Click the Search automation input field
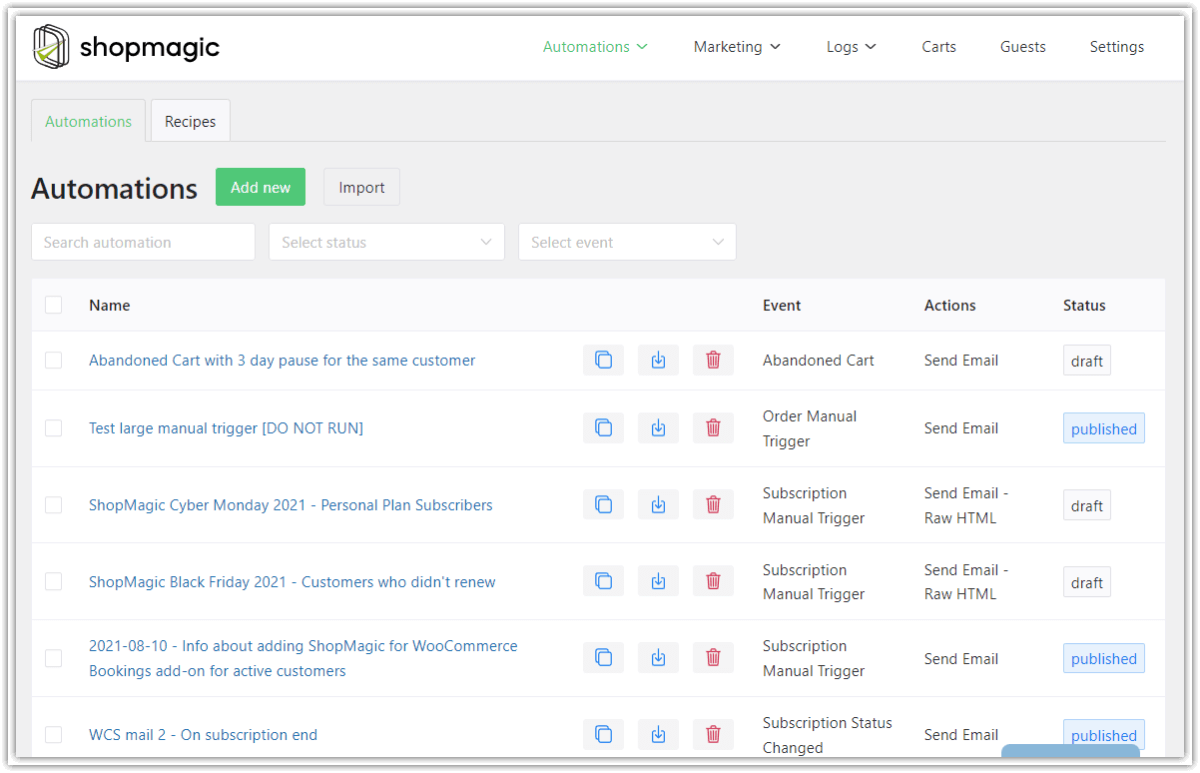Screen dimensions: 1200x773 pyautogui.click(x=142, y=241)
